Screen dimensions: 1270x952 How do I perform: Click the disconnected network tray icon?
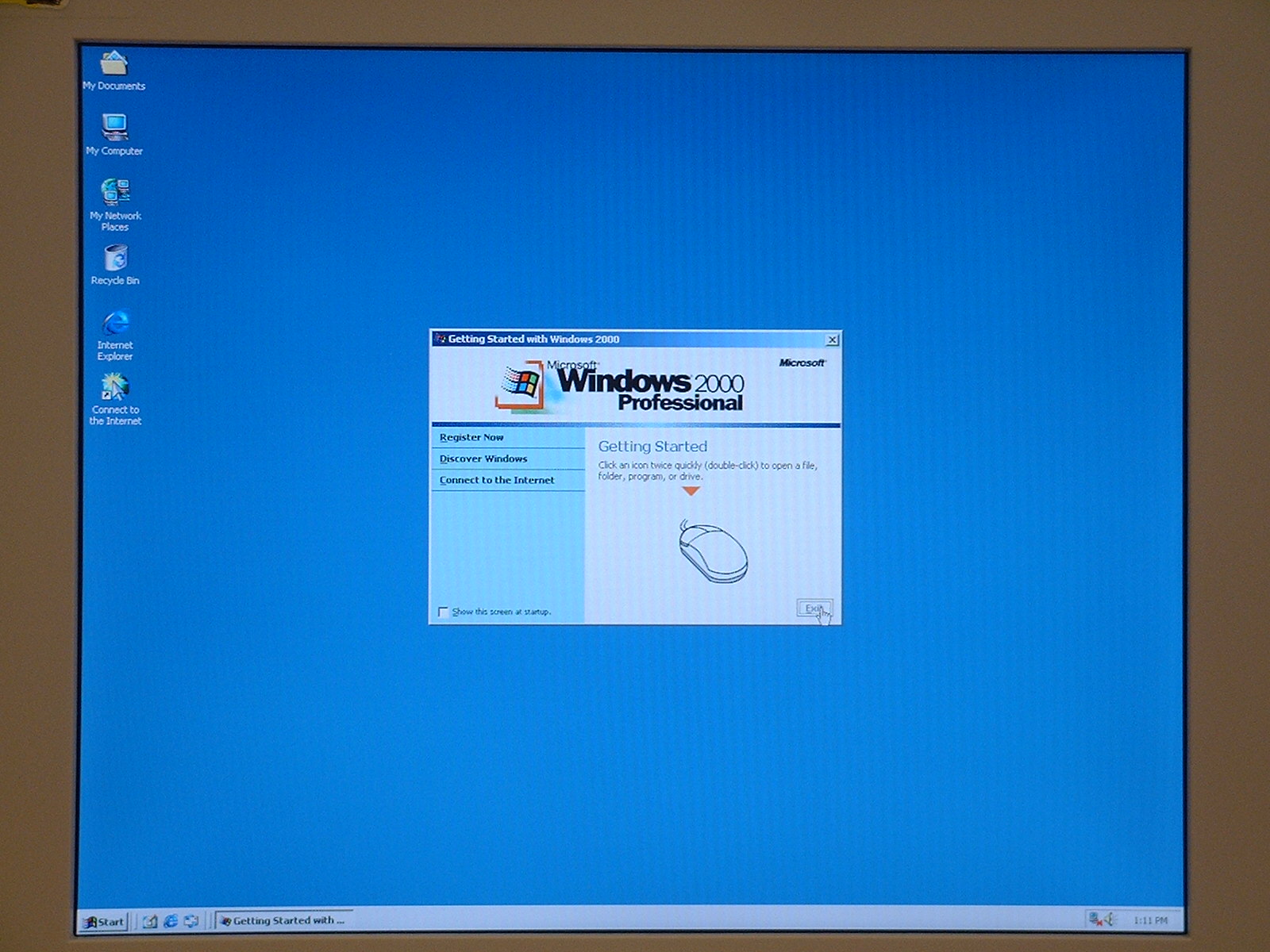pos(1095,919)
